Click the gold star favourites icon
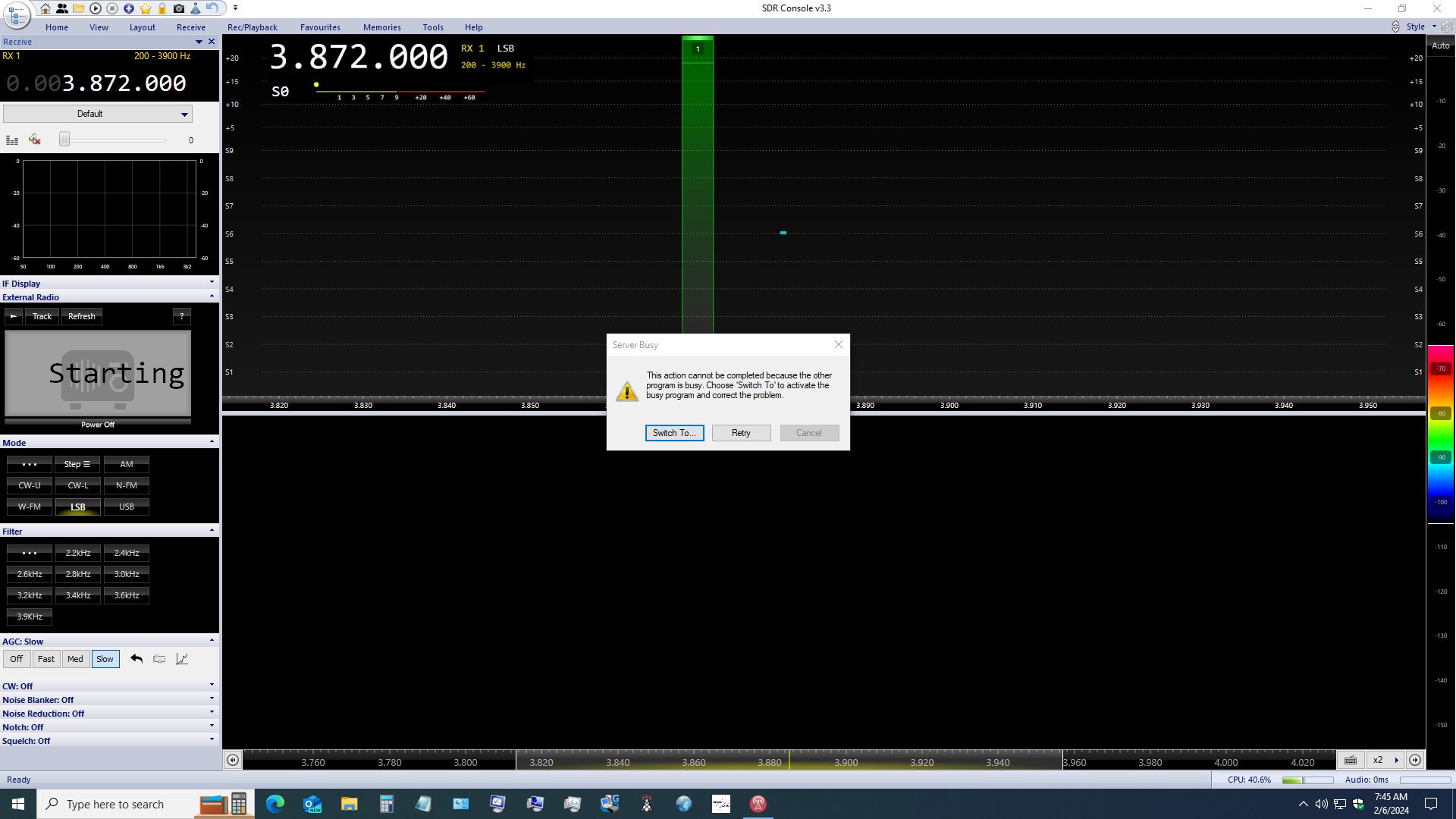The width and height of the screenshot is (1456, 819). (146, 8)
